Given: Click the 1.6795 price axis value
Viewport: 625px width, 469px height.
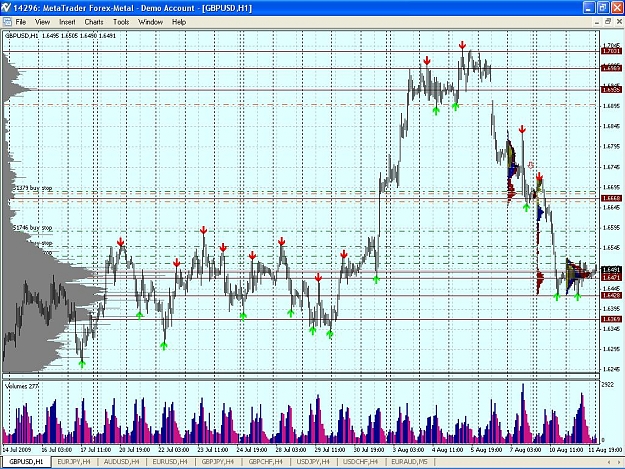Looking at the screenshot, I should (611, 146).
